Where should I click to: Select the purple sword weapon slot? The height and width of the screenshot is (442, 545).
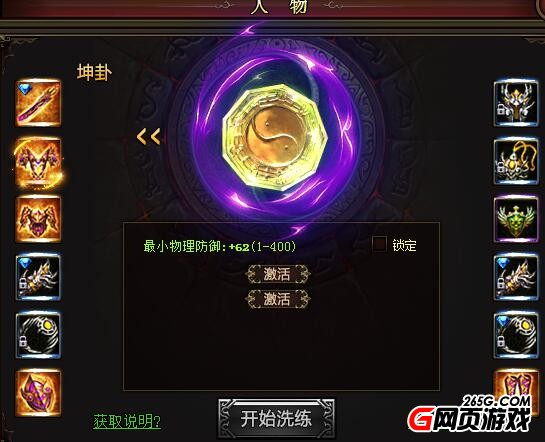(x=38, y=103)
